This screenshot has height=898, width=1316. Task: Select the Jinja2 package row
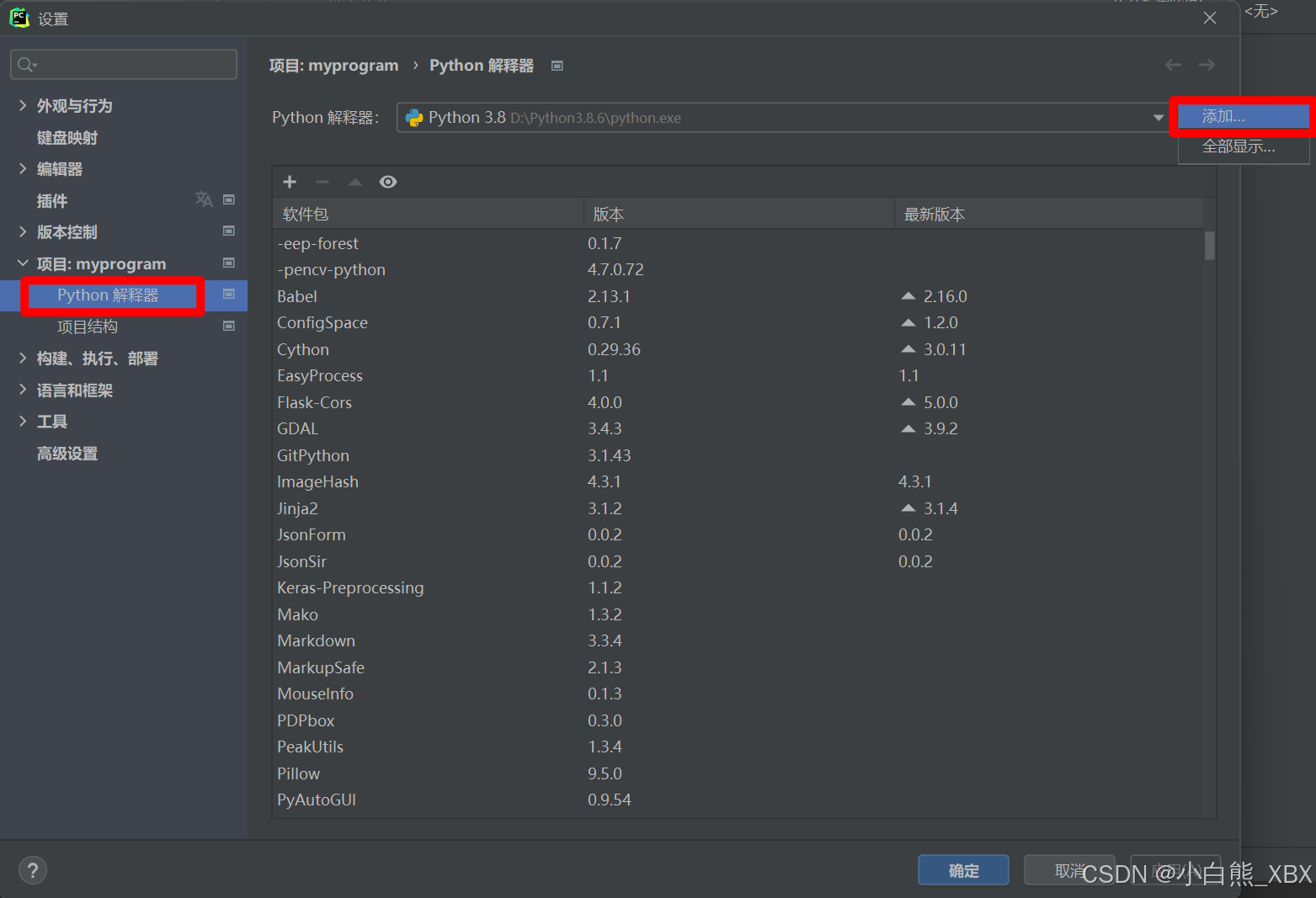[x=738, y=508]
